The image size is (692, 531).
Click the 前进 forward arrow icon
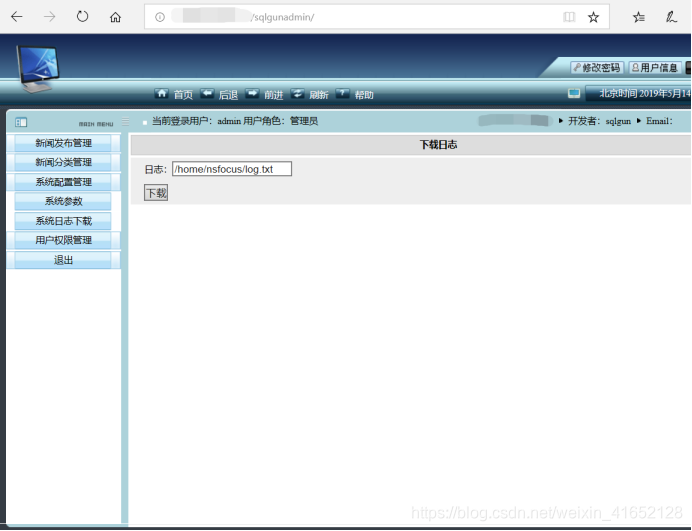[252, 94]
